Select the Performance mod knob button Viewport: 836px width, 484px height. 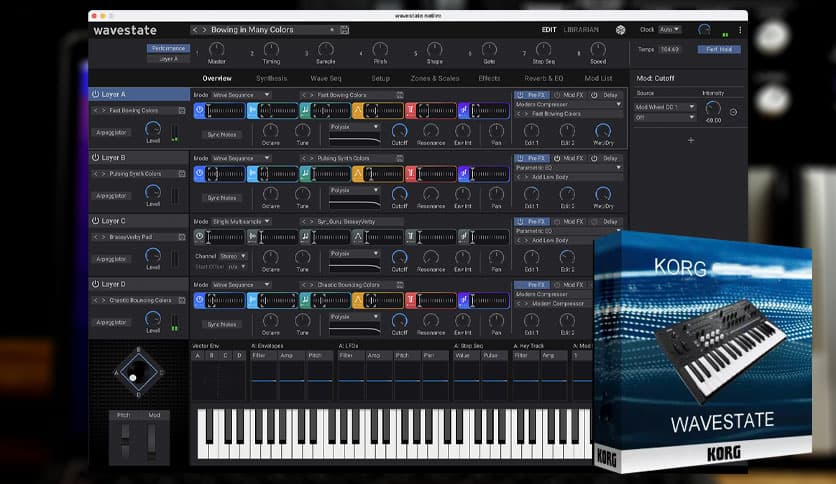pyautogui.click(x=168, y=49)
